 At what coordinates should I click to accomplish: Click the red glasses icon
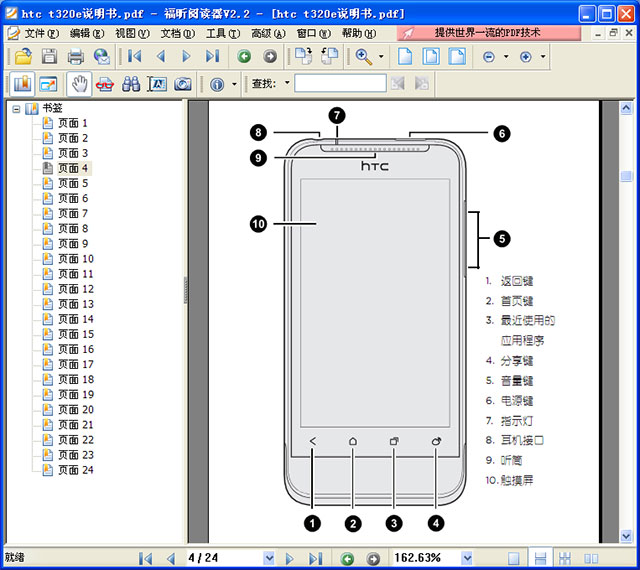pyautogui.click(x=105, y=85)
